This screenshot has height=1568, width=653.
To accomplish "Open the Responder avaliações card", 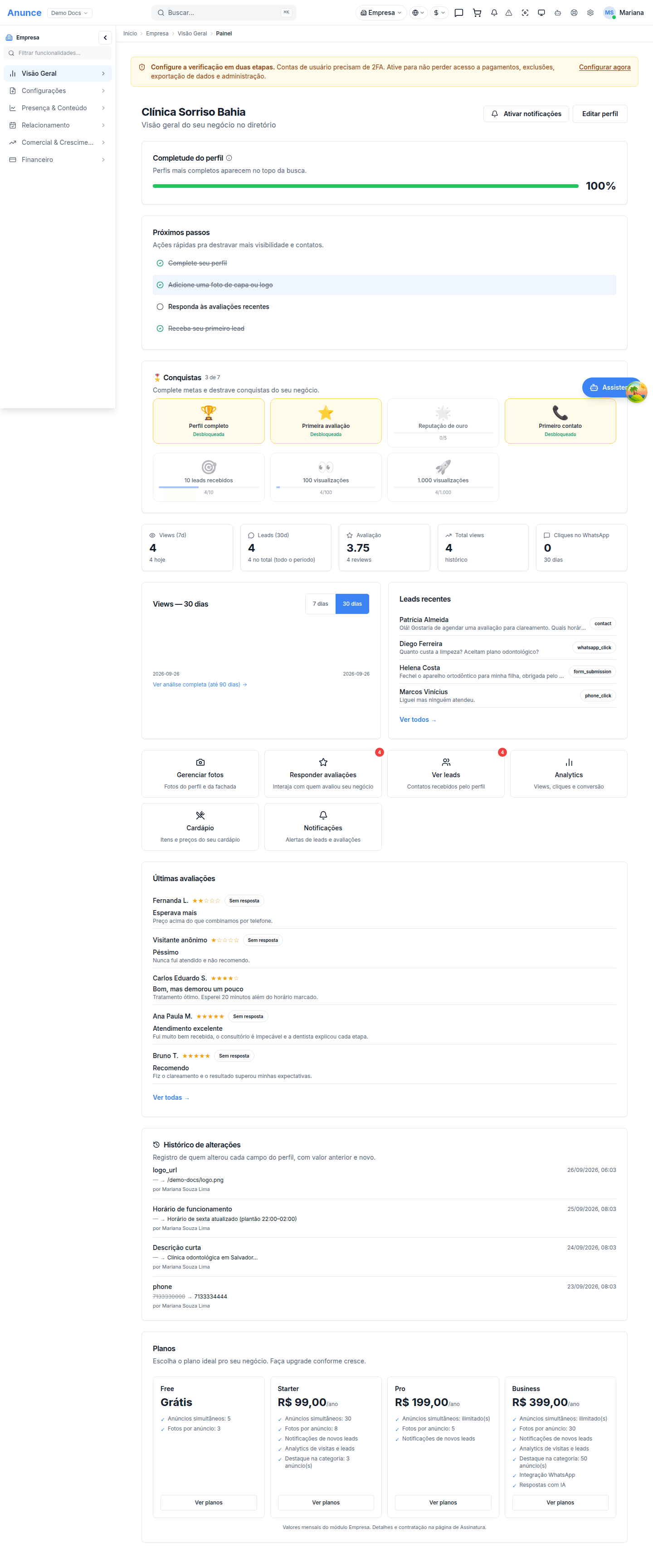I will click(x=323, y=774).
